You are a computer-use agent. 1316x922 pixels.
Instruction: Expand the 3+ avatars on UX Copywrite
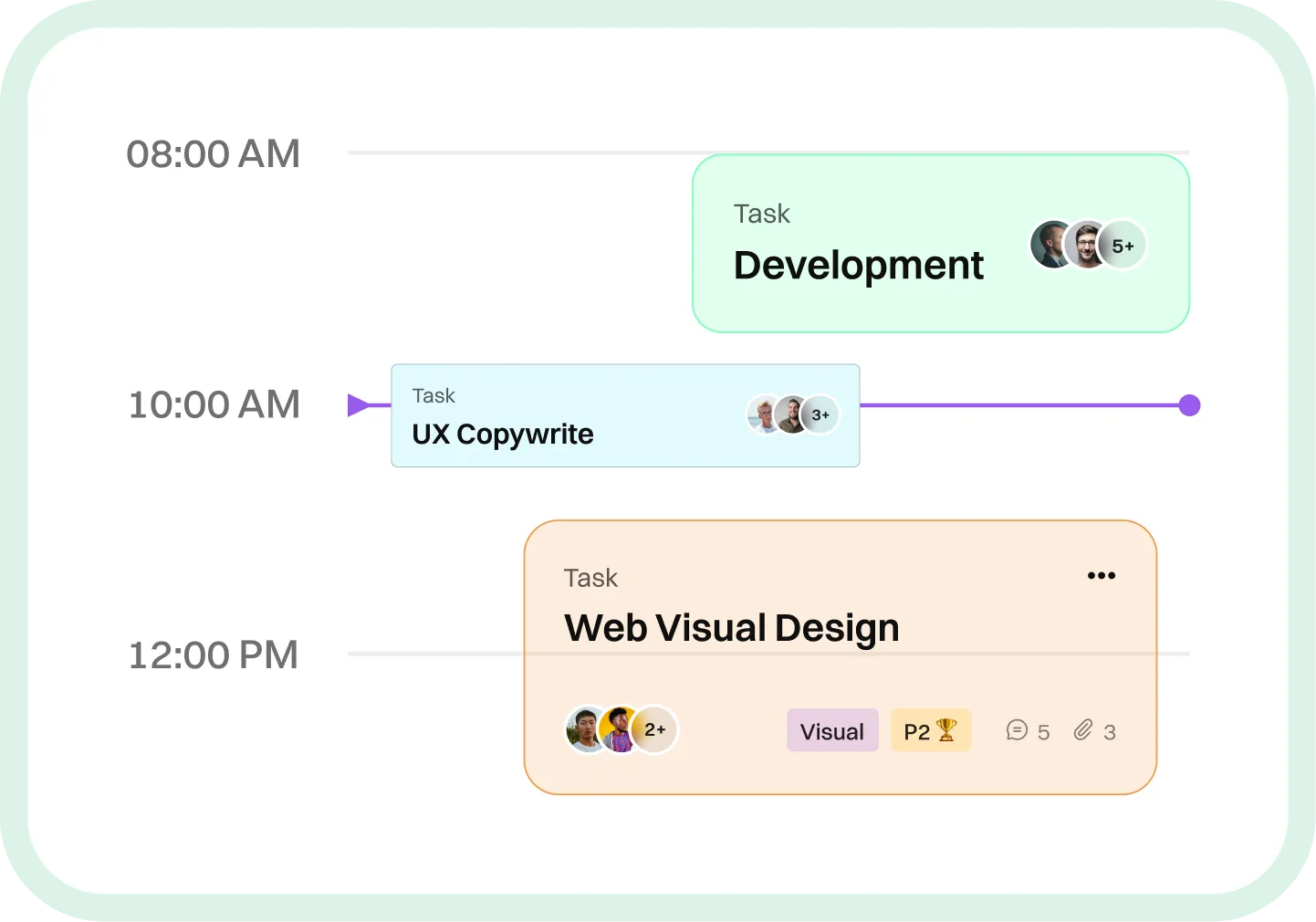(x=819, y=414)
